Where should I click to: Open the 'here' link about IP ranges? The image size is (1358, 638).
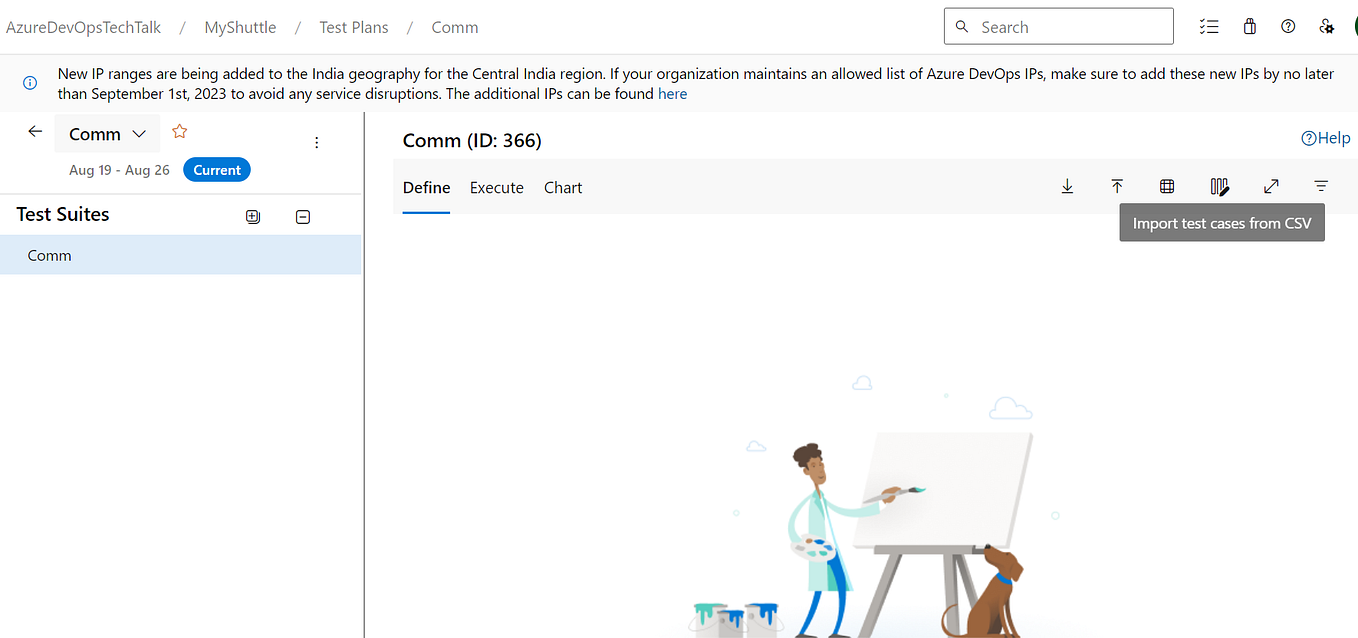[672, 93]
